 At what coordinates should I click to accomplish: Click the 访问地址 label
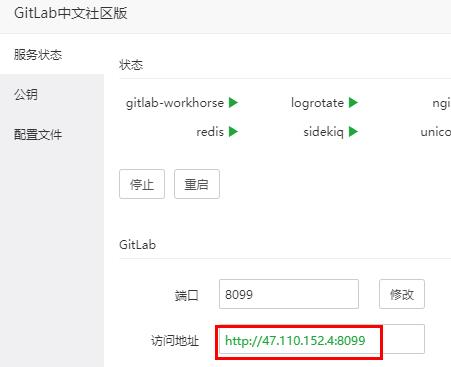(175, 340)
